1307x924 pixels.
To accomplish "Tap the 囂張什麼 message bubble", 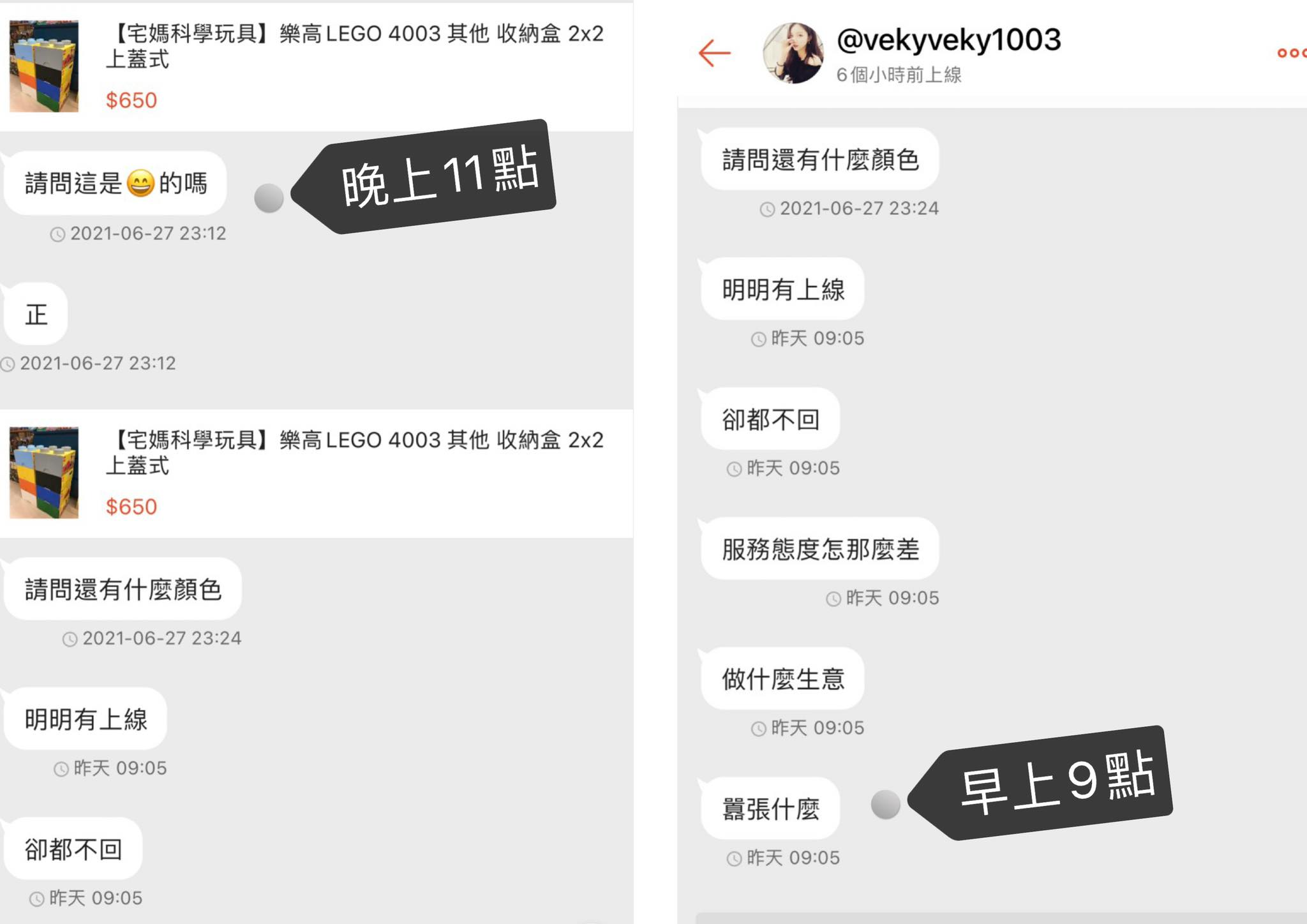I will coord(770,808).
